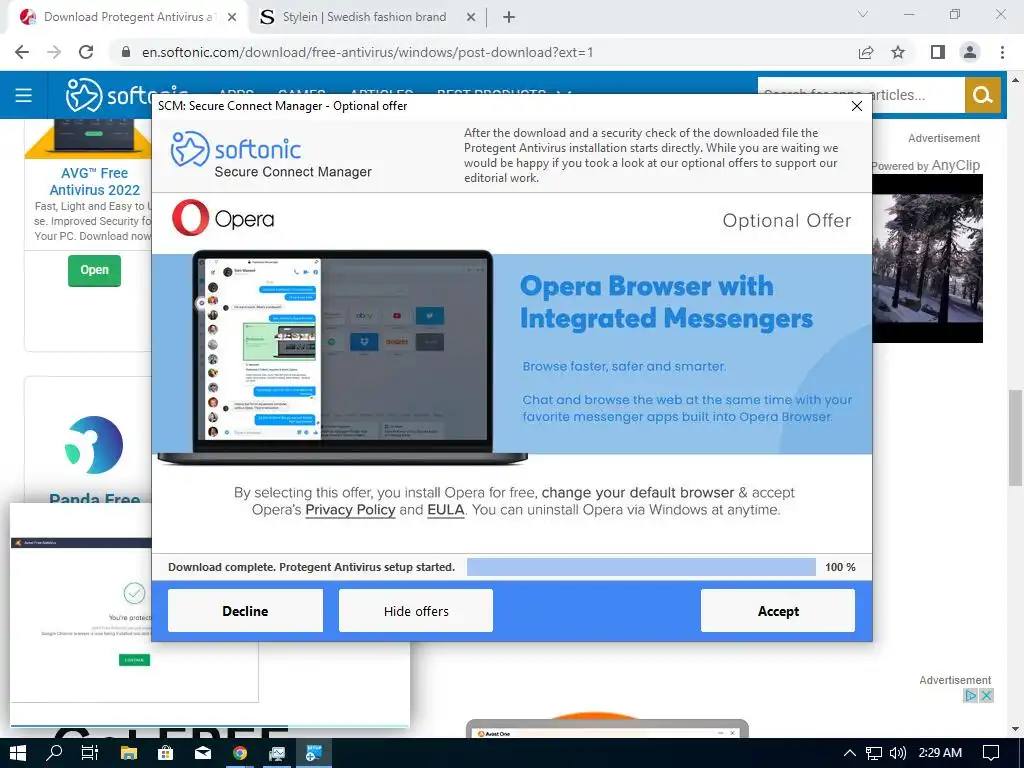Screen dimensions: 1024x768
Task: Click the Hide offers button
Action: click(415, 611)
